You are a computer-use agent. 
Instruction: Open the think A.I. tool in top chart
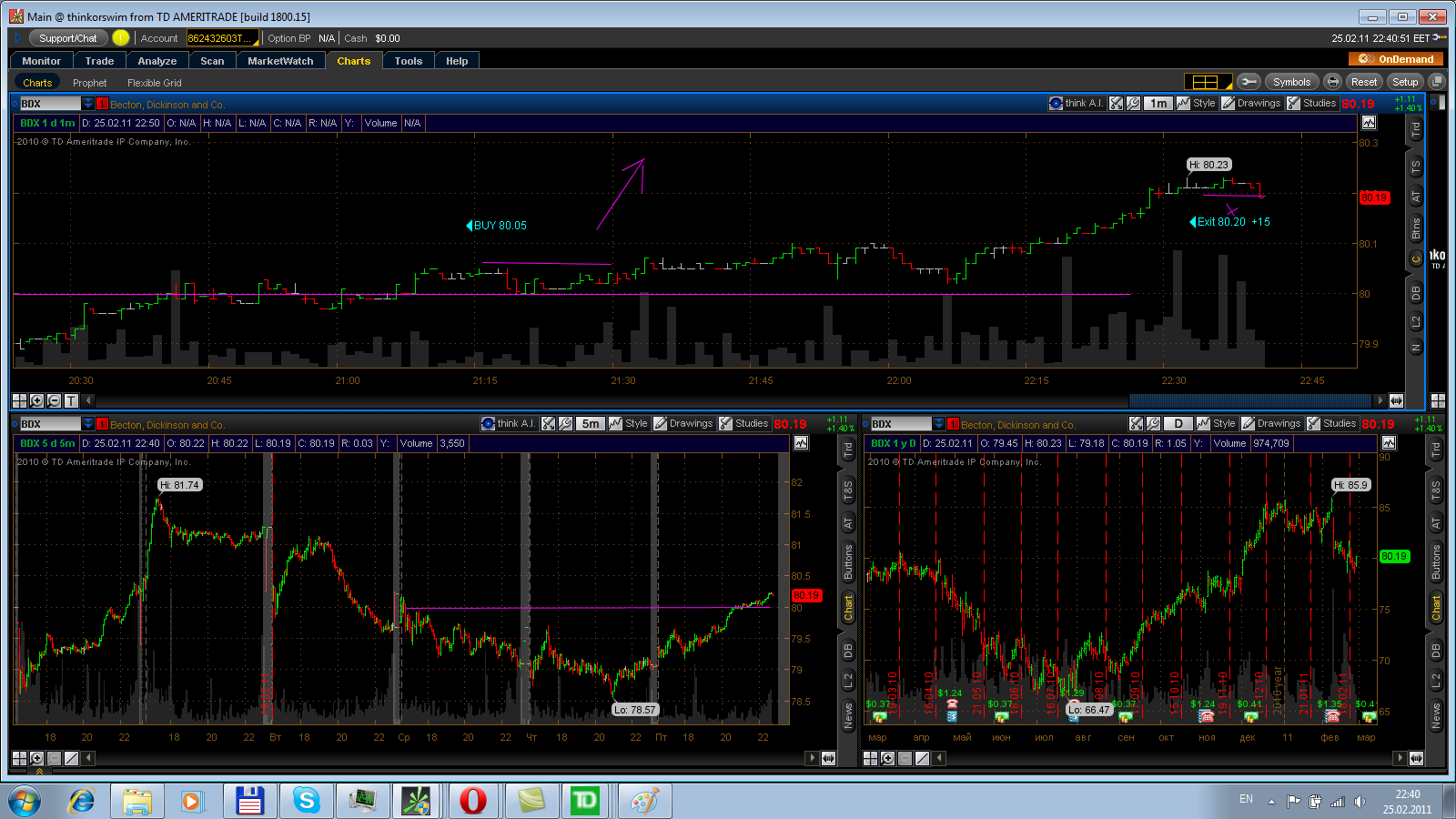(1077, 104)
